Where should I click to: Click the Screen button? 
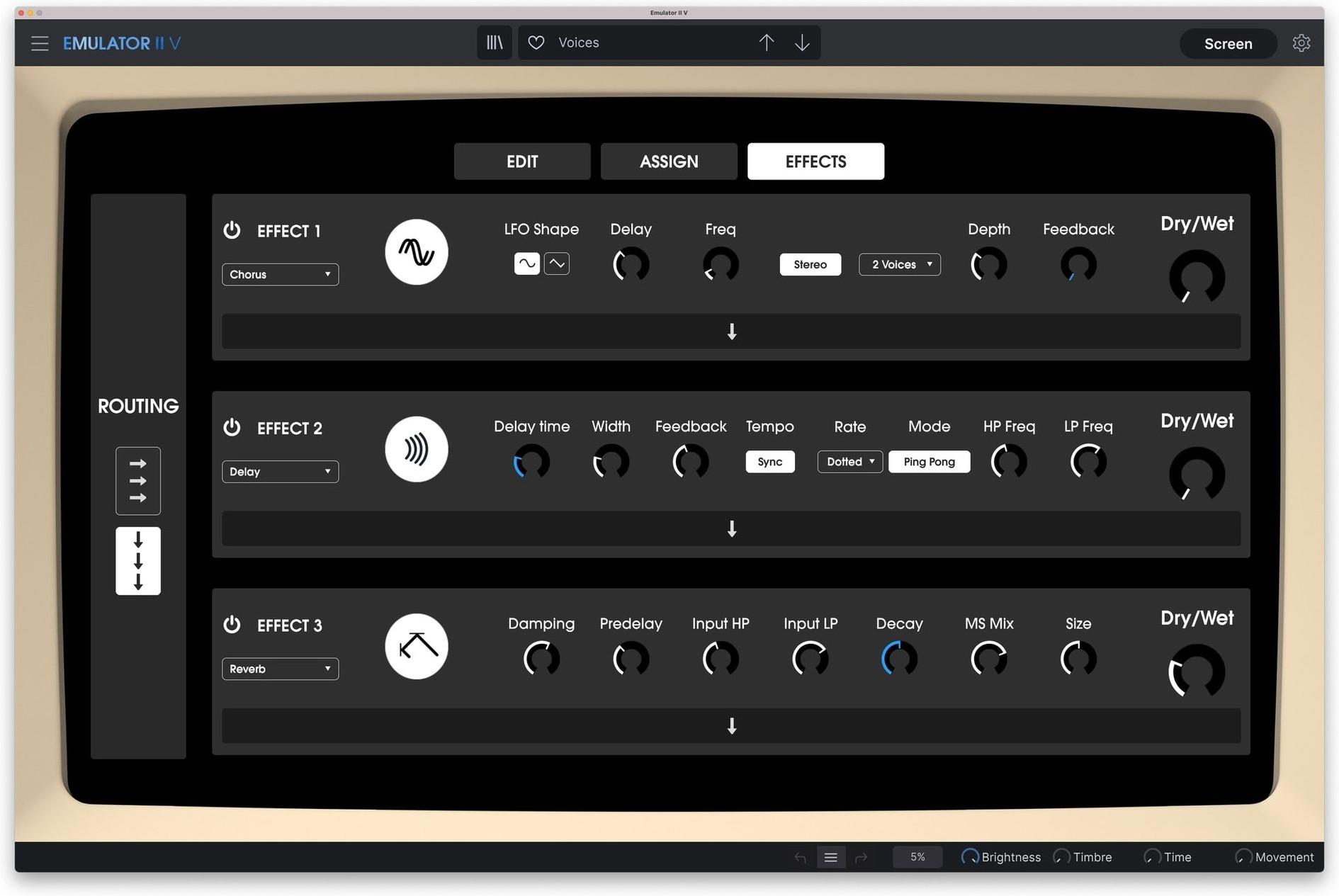(1228, 43)
